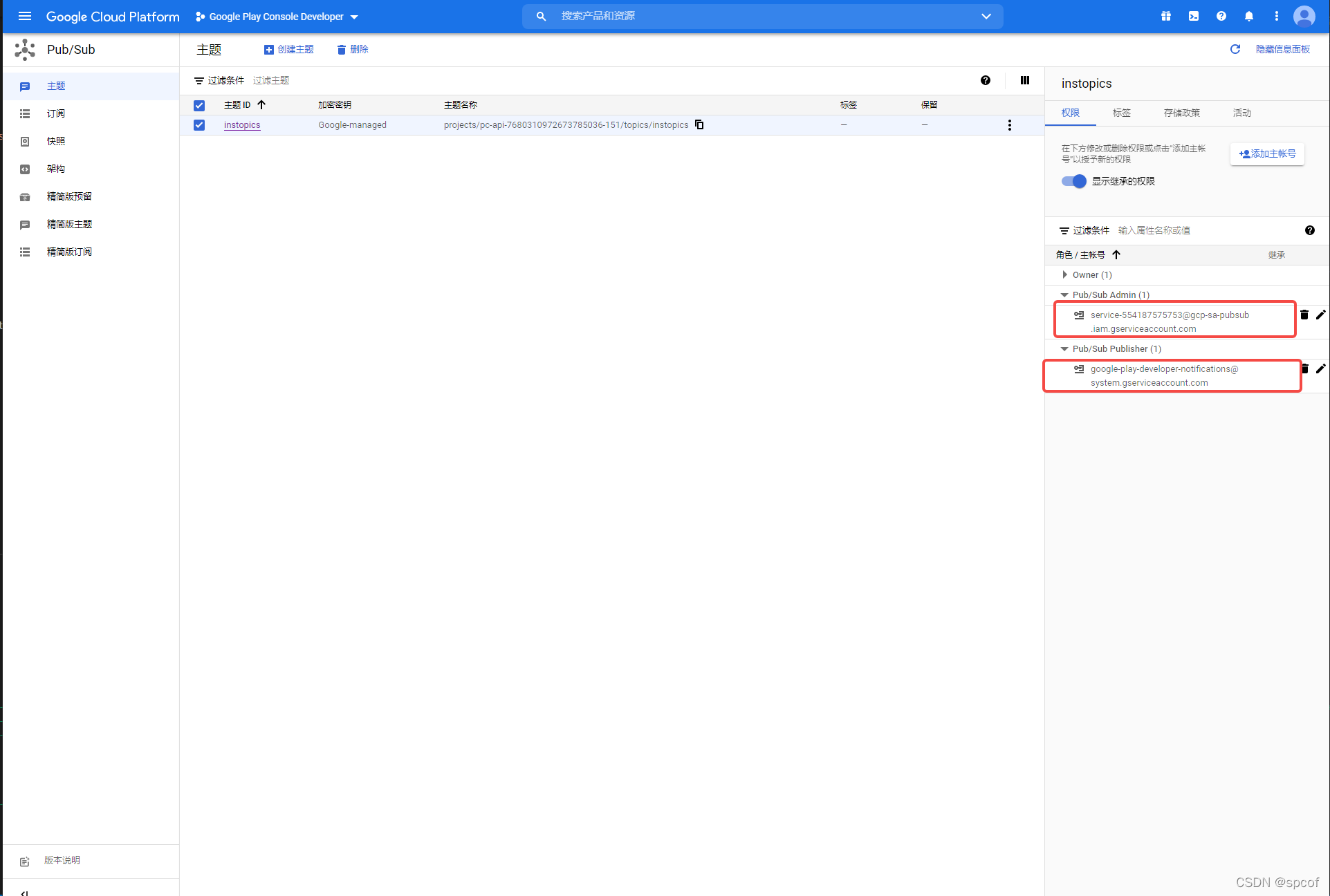This screenshot has height=896, width=1330.
Task: Open column display options icon
Action: (x=1025, y=80)
